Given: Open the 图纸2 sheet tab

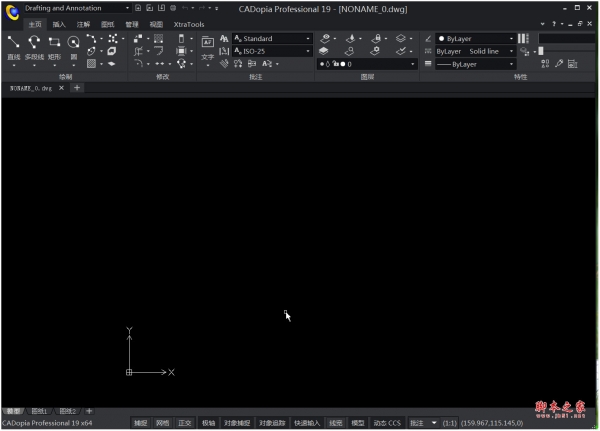Looking at the screenshot, I should point(68,411).
